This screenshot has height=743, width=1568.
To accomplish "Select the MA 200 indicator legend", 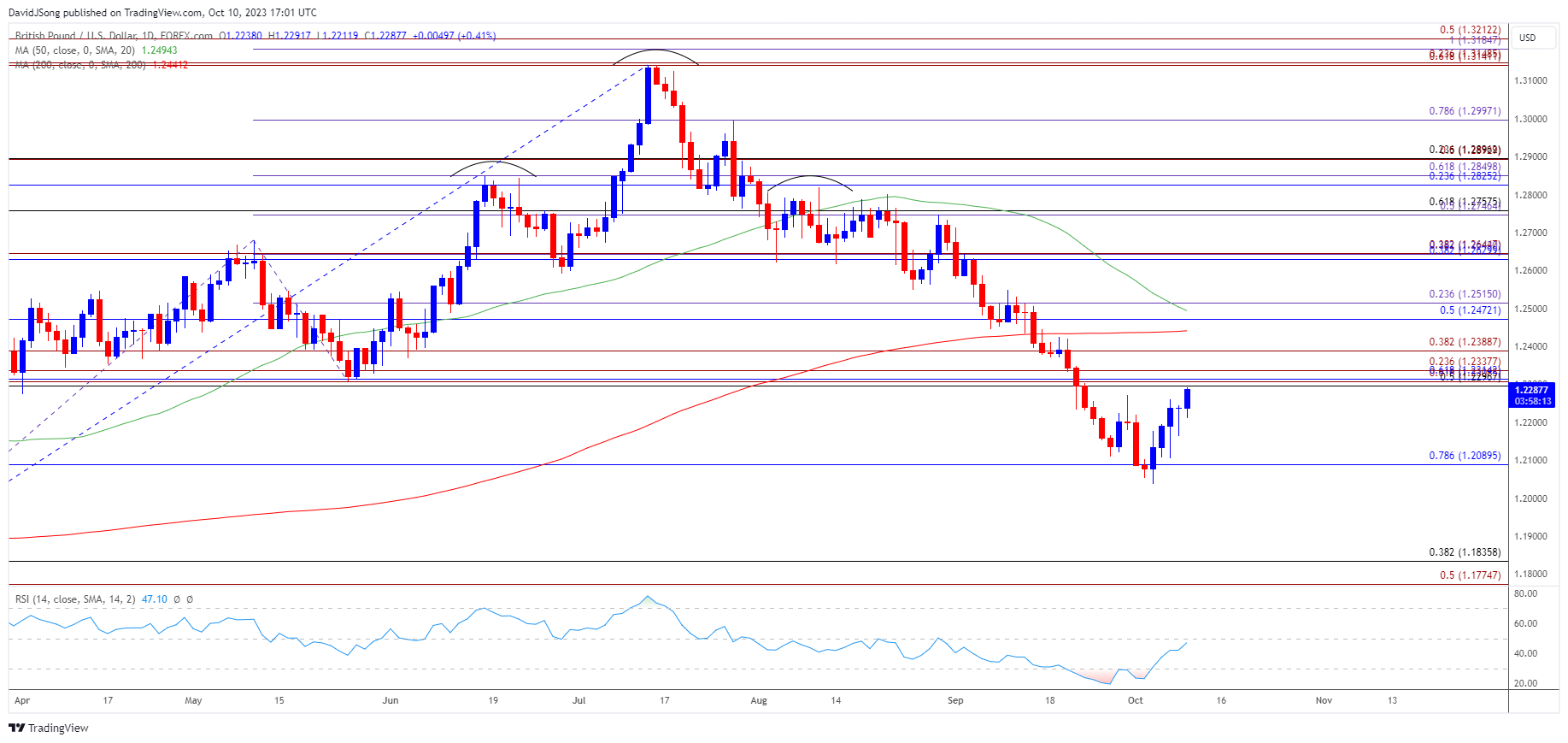I will (80, 64).
